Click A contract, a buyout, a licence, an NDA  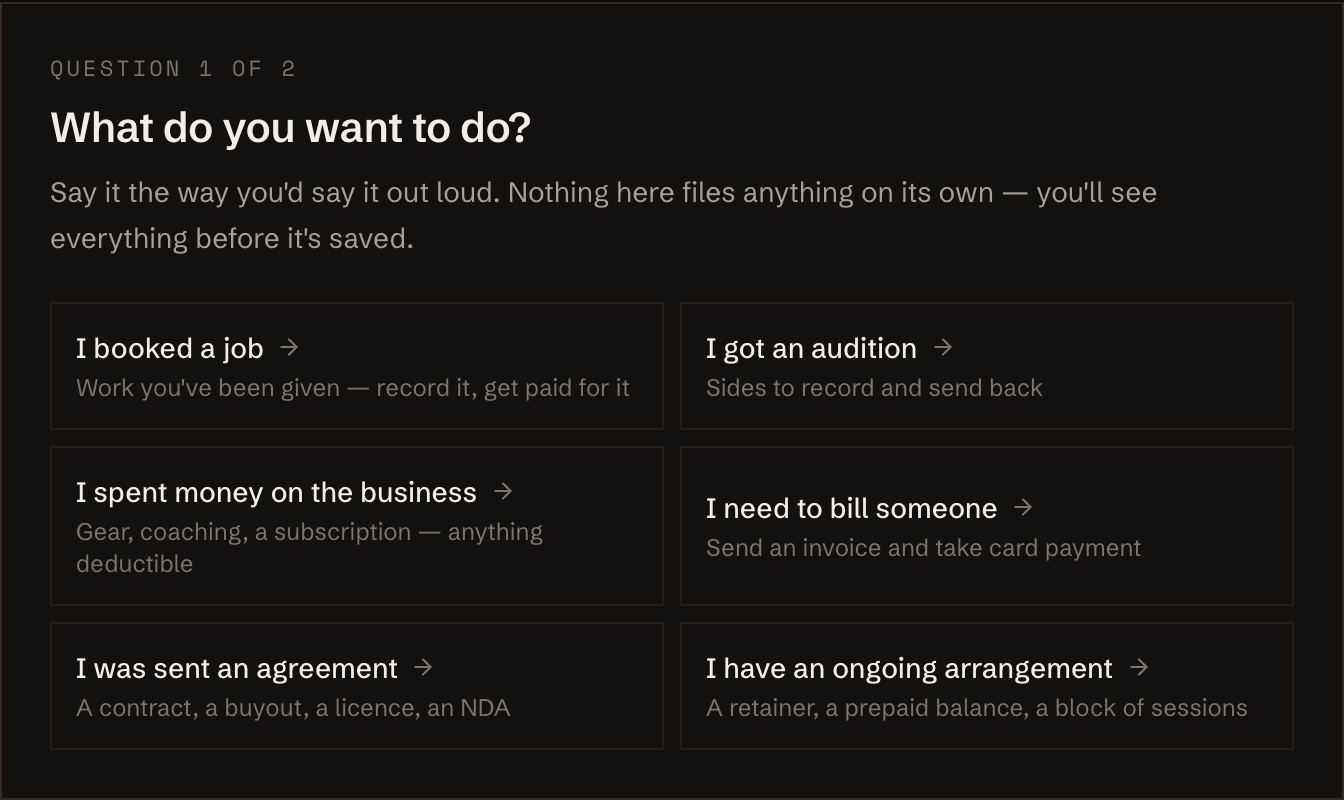pos(293,708)
